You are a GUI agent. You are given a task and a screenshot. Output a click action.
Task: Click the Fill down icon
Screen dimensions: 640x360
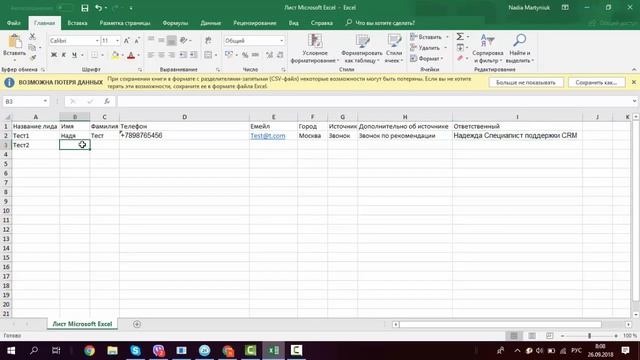pos(460,48)
